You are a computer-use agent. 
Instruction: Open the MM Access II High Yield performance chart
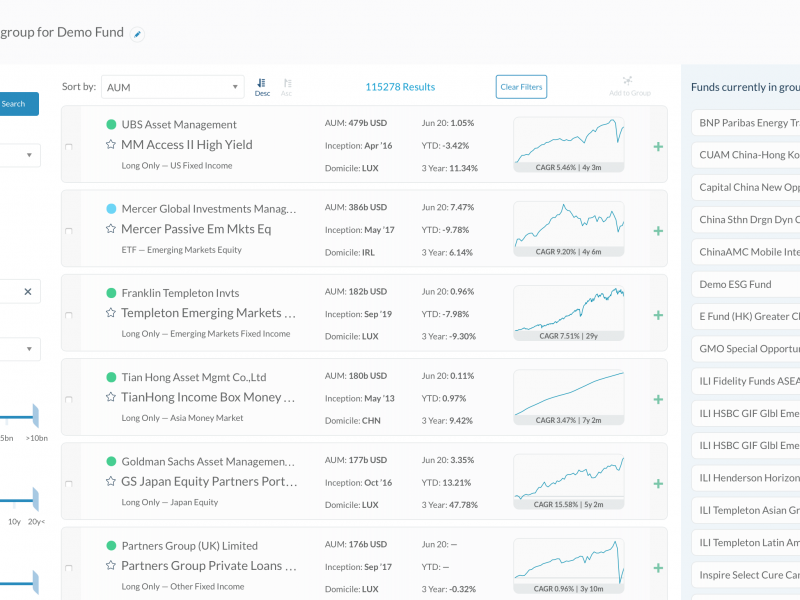pyautogui.click(x=568, y=144)
